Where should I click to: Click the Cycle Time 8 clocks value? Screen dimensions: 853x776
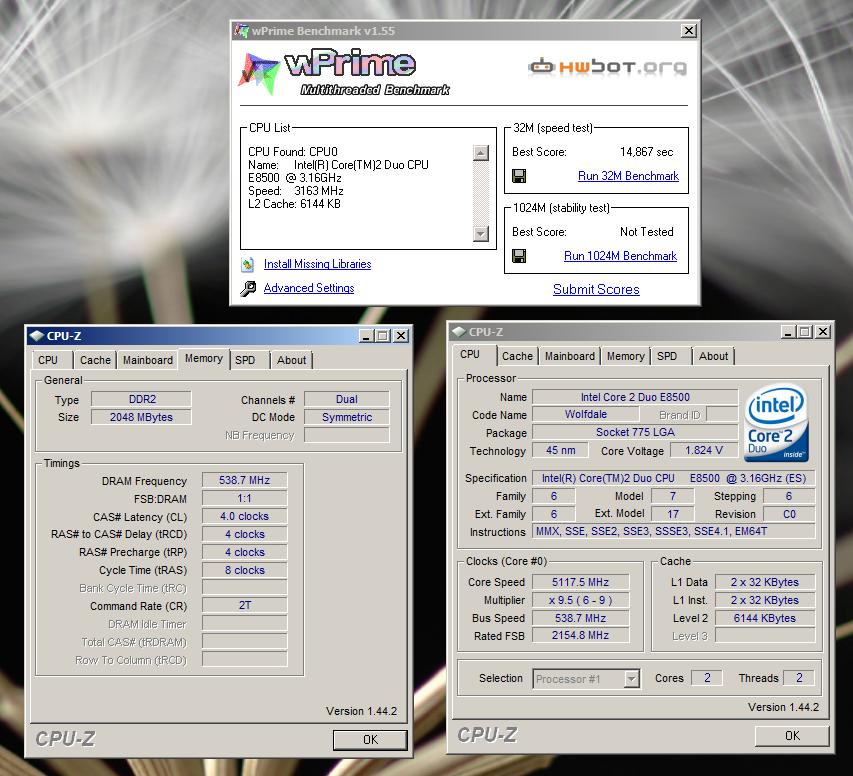pyautogui.click(x=244, y=570)
